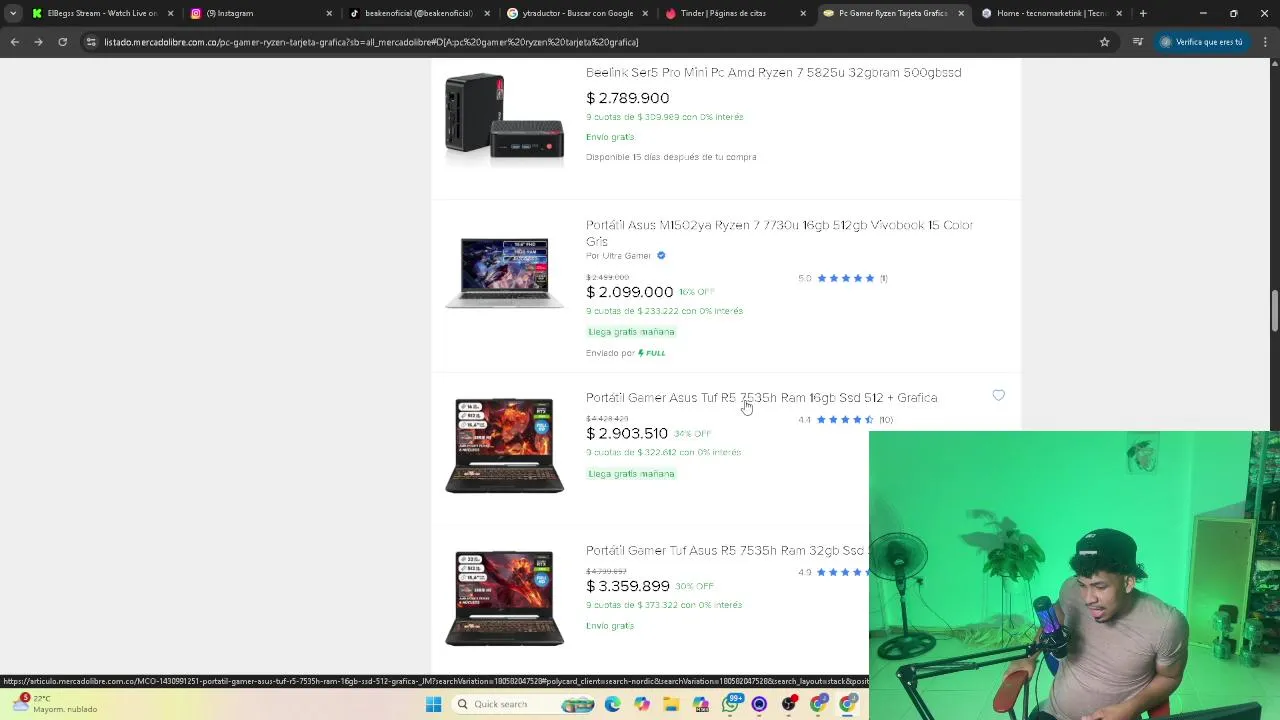Click the $ 2.903.510 price
This screenshot has height=720, width=1280.
627,433
